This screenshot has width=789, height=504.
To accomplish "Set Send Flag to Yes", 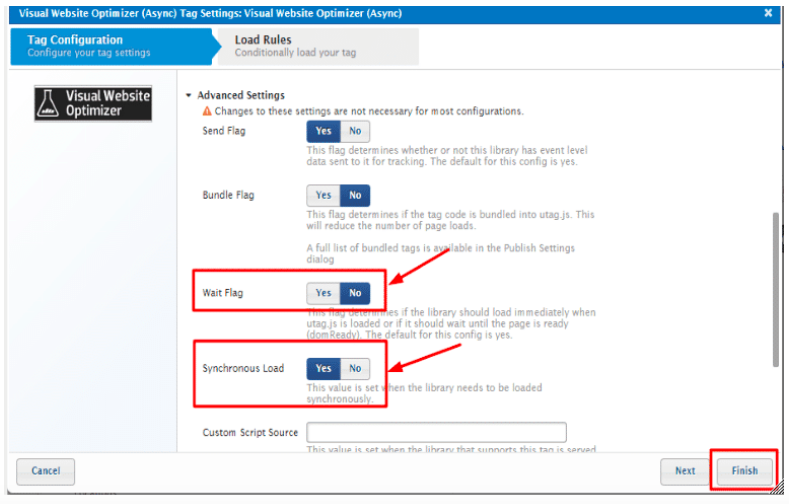I will pos(324,131).
